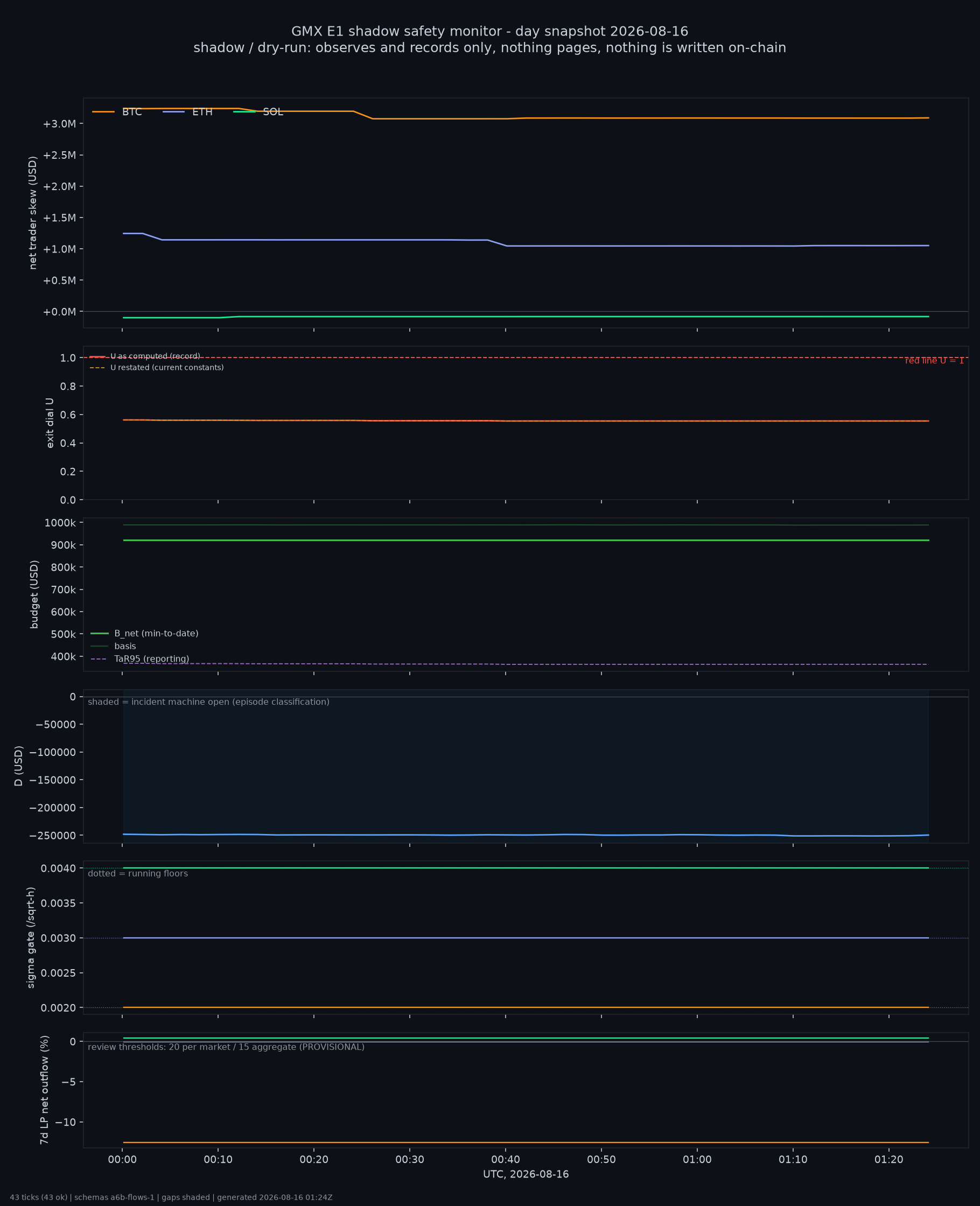980x1206 pixels.
Task: Click the 'shaded = incident machine open' note
Action: [209, 702]
